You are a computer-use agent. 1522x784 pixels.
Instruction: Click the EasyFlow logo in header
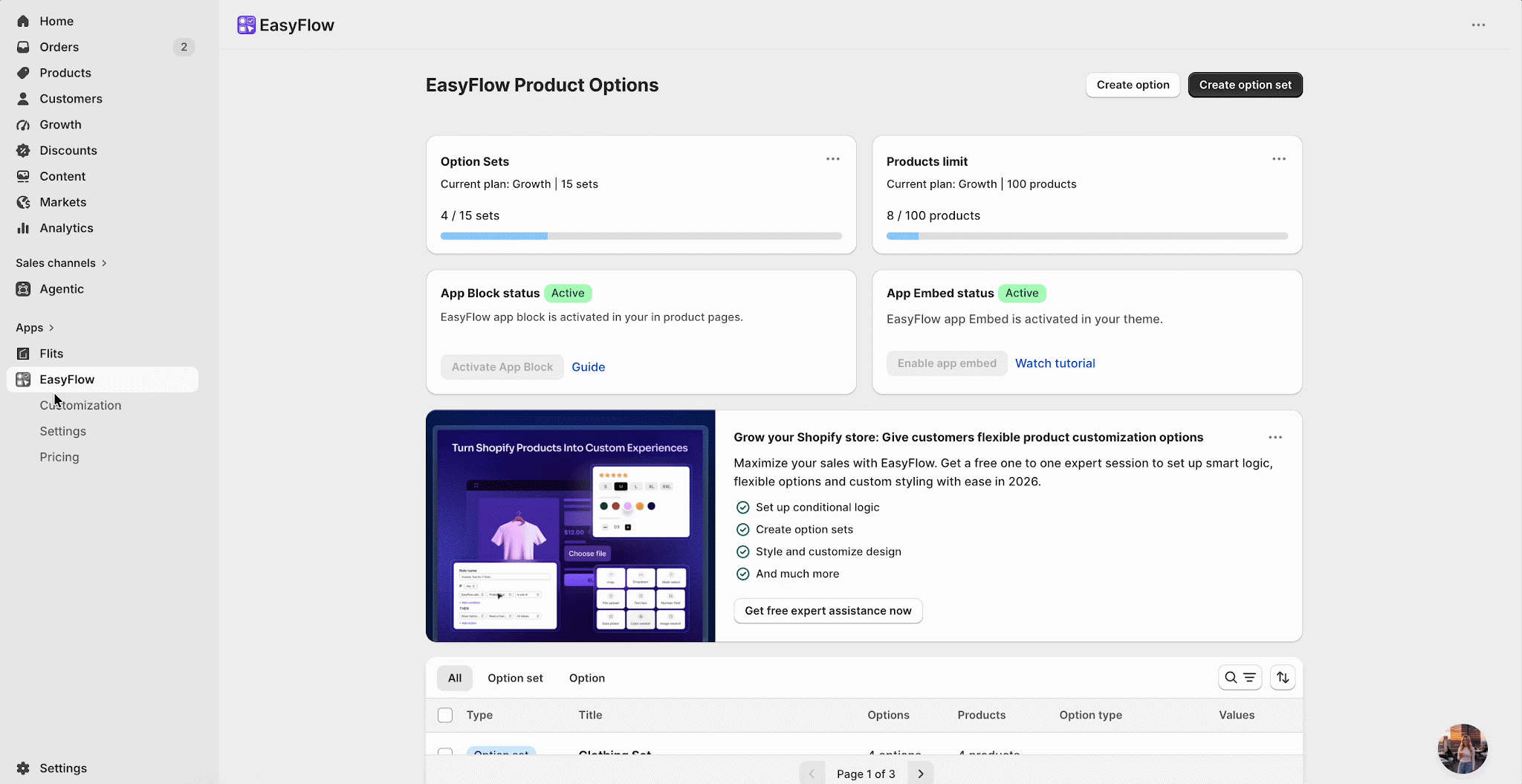point(246,25)
